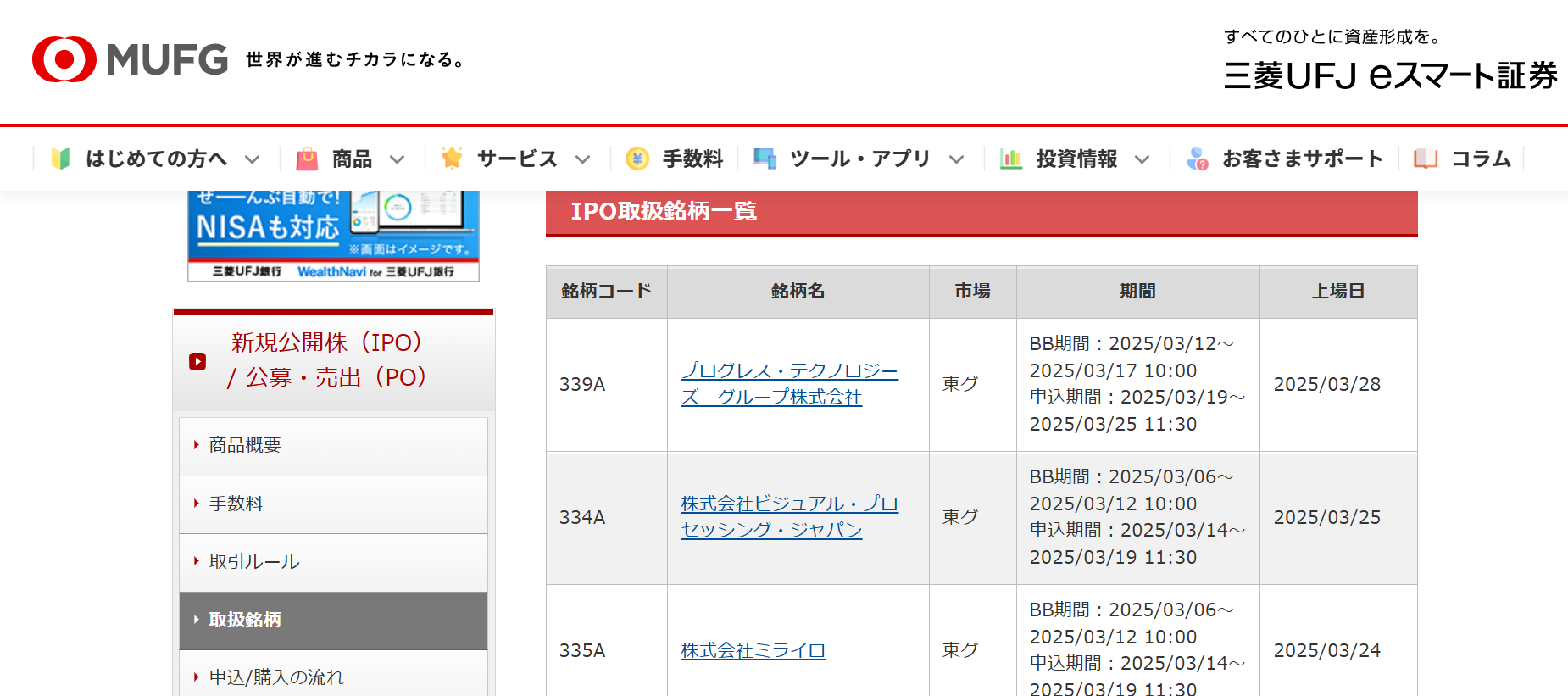Image resolution: width=1568 pixels, height=696 pixels.
Task: Open the 申込/購入の流れ sidebar item
Action: (276, 677)
